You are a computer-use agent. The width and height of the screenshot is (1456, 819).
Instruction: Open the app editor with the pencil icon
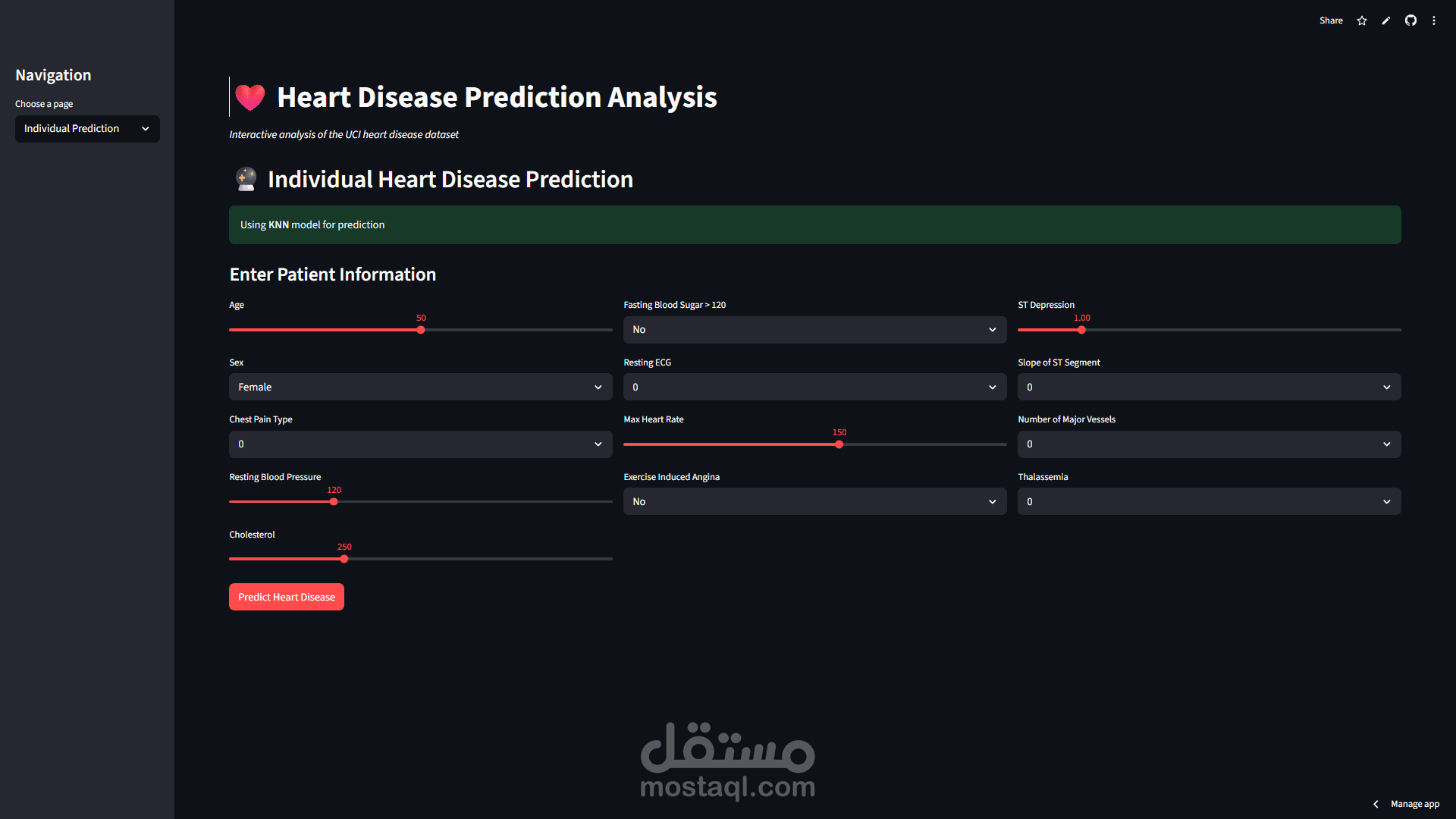pos(1385,20)
